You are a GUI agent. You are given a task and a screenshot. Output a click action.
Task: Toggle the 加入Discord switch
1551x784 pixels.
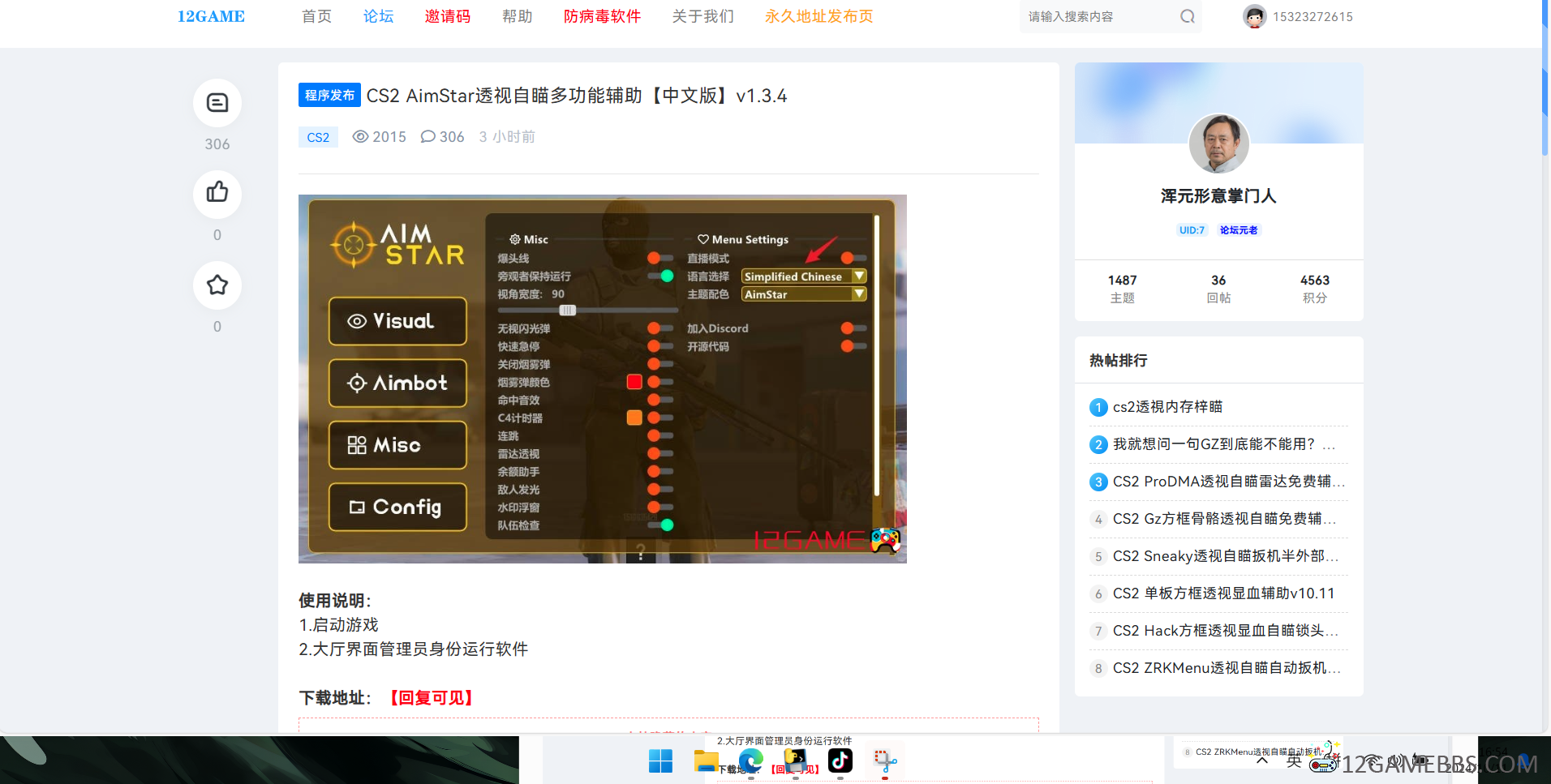(x=853, y=328)
